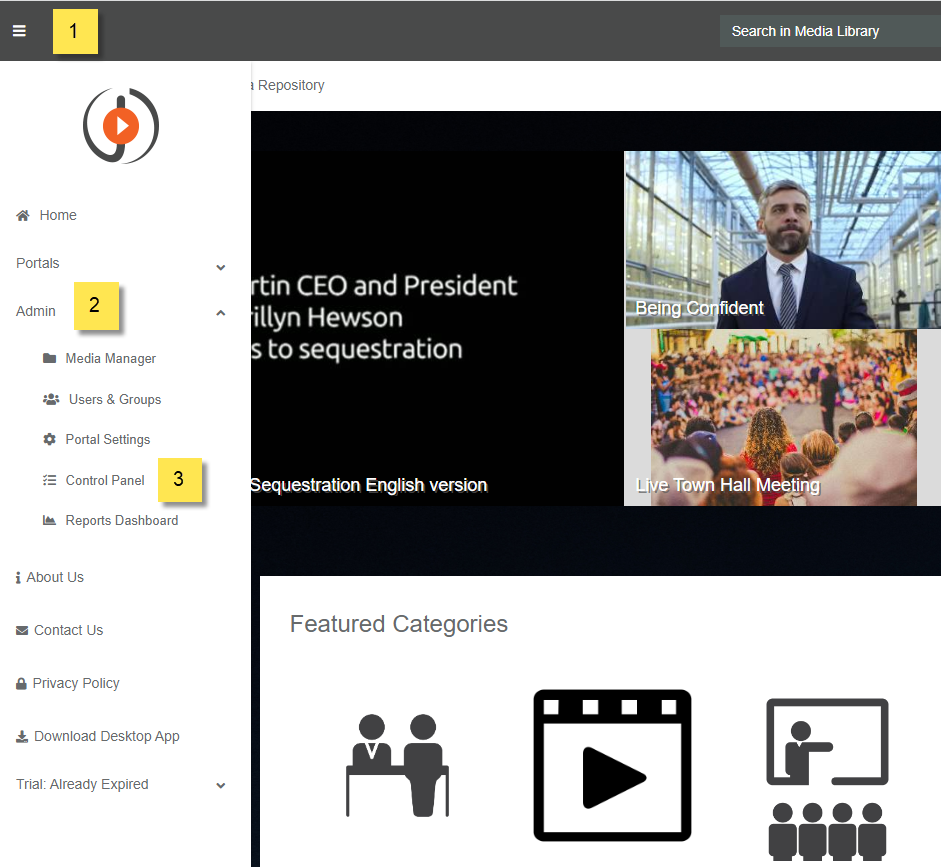Expand the Portals menu chevron
Viewport: 941px width, 867px height.
221,268
